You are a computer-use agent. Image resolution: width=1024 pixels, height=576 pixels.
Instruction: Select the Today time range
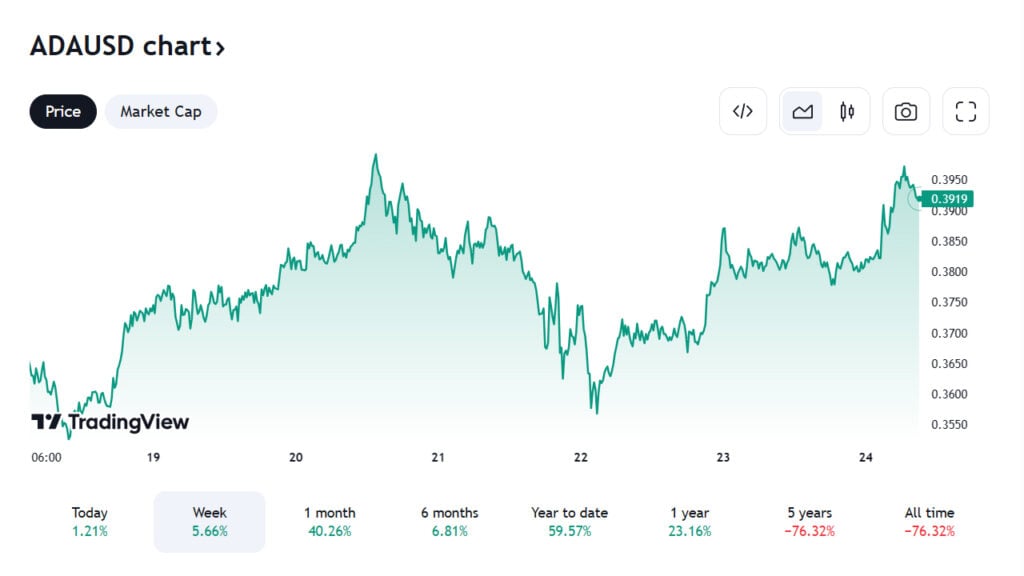click(90, 521)
